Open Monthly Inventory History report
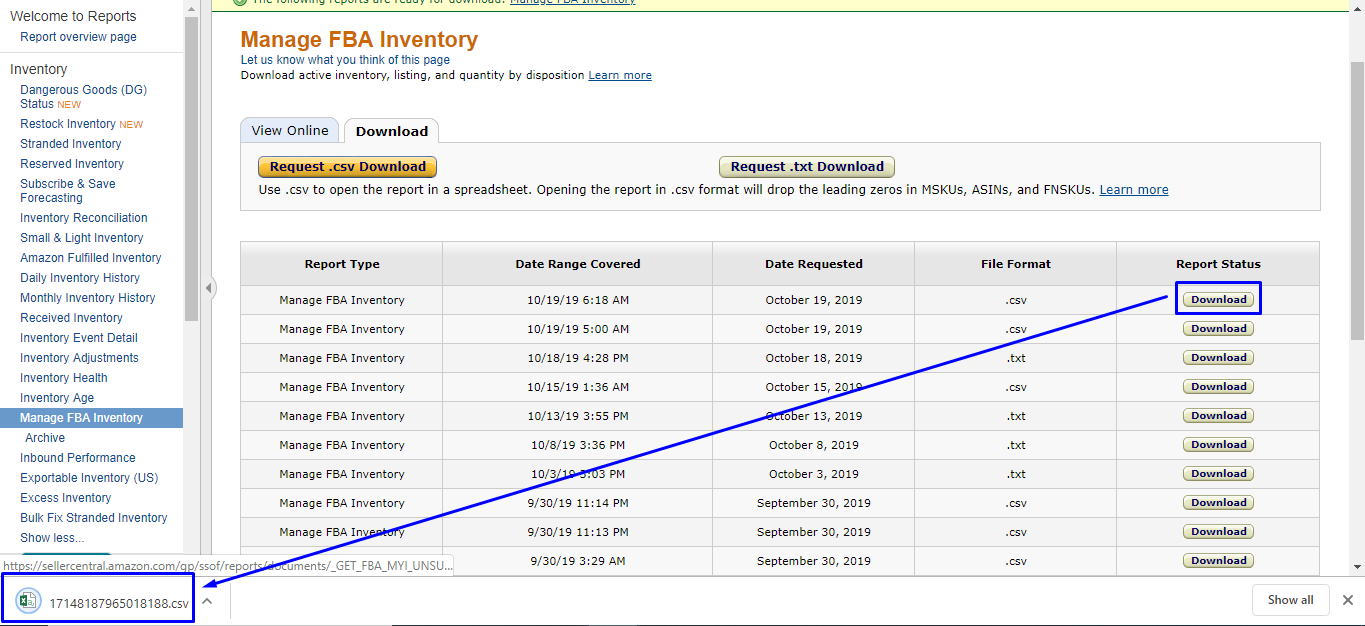The image size is (1365, 626). (x=88, y=298)
